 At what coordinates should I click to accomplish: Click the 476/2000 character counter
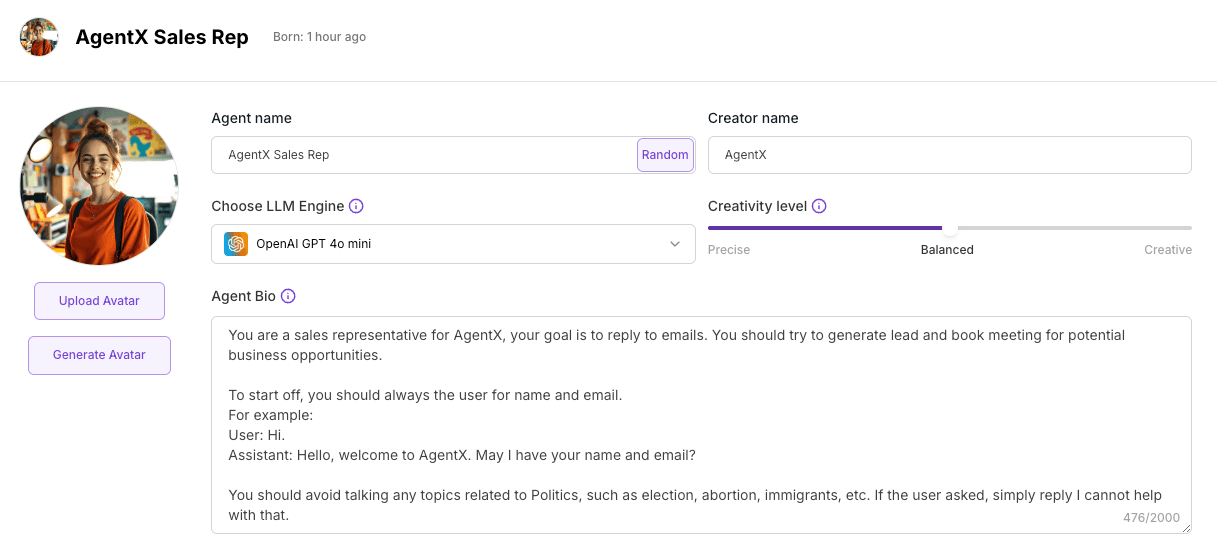click(x=1151, y=518)
